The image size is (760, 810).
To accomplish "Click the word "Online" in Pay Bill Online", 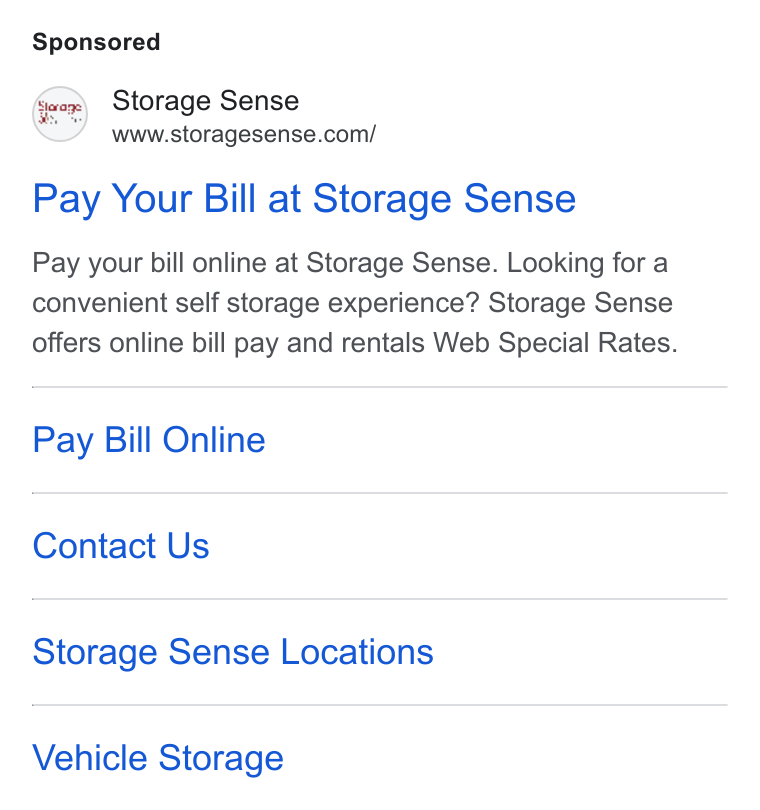I will pyautogui.click(x=214, y=440).
